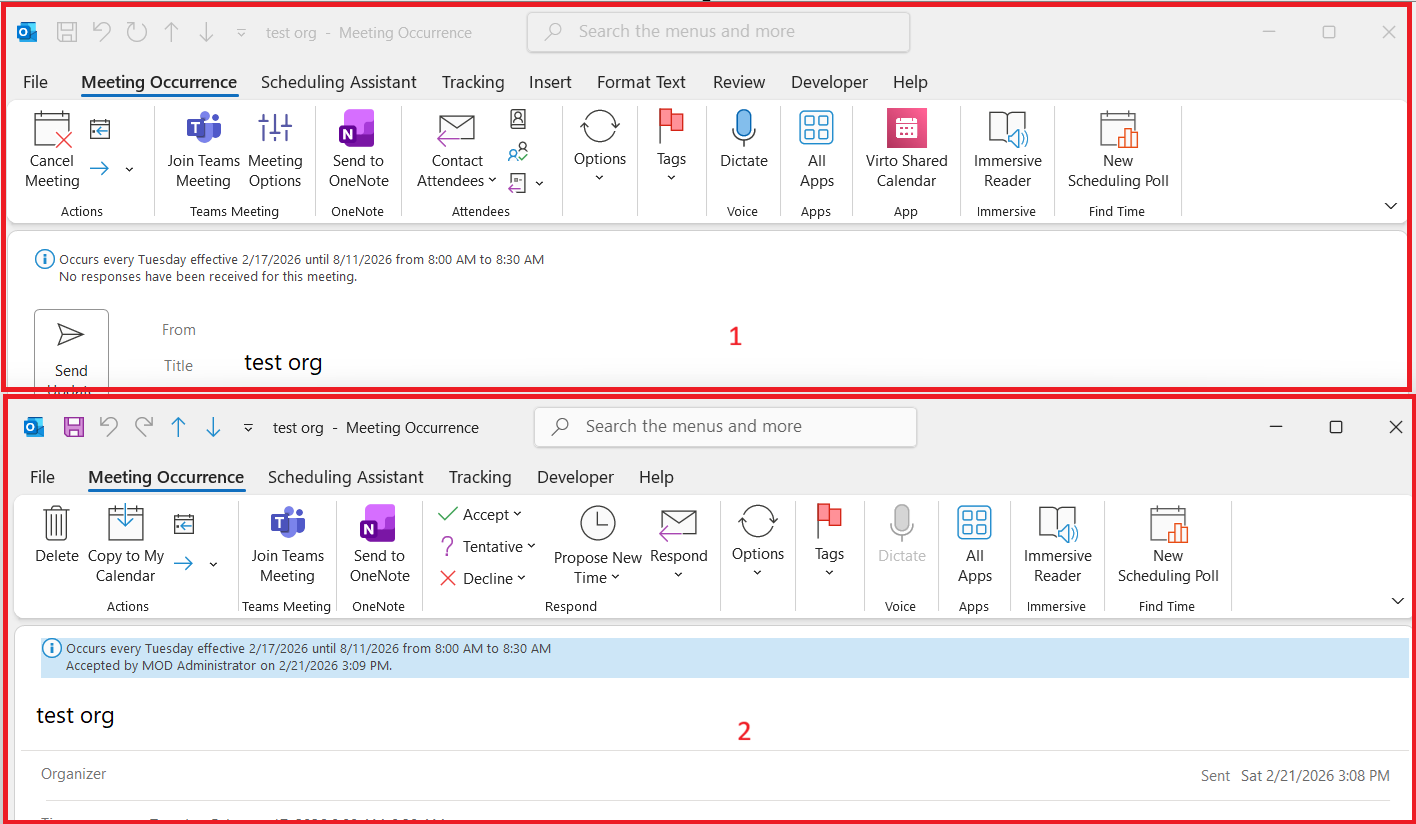The width and height of the screenshot is (1416, 824).
Task: Launch Immersive Reader in bottom window
Action: 1057,545
